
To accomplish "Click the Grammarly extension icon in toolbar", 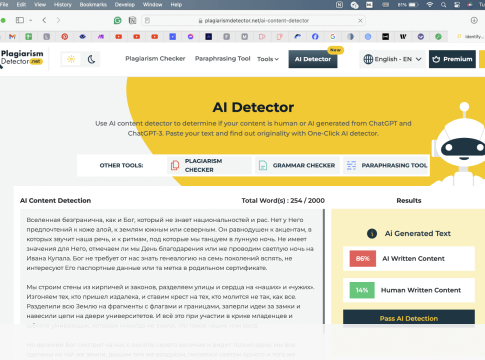I will (x=118, y=21).
